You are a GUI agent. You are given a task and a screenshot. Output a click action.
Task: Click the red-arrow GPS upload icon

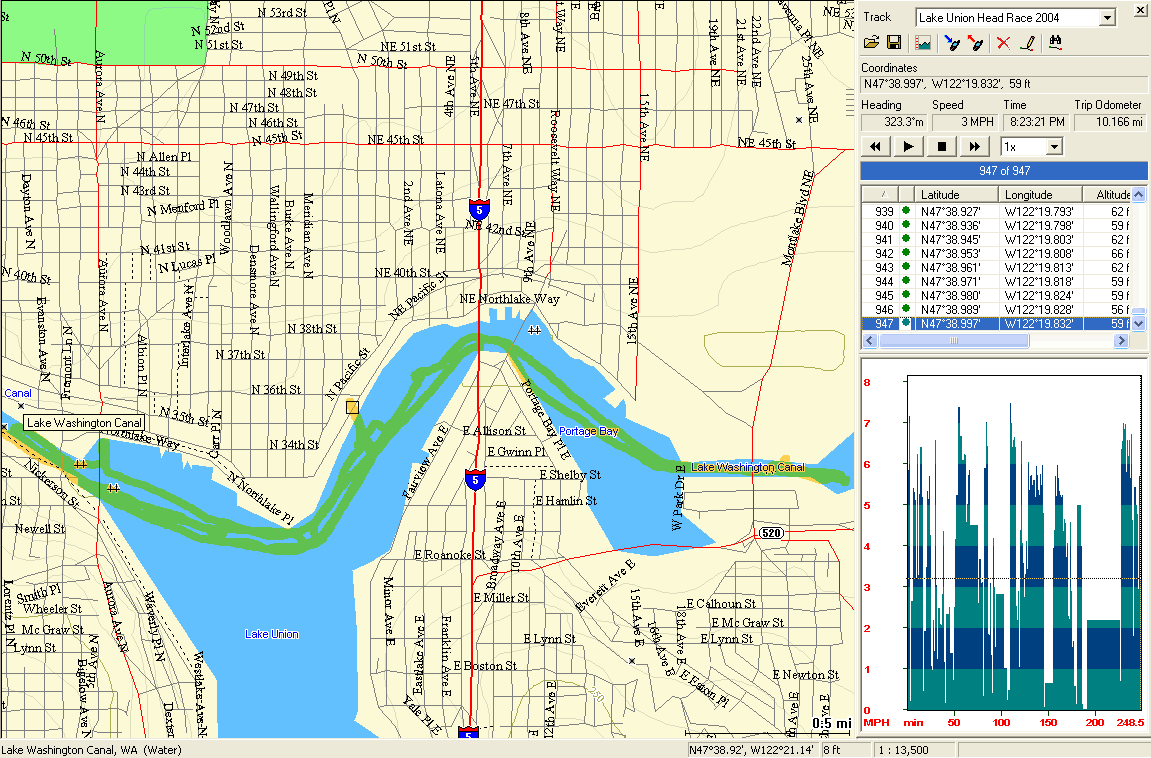[975, 43]
